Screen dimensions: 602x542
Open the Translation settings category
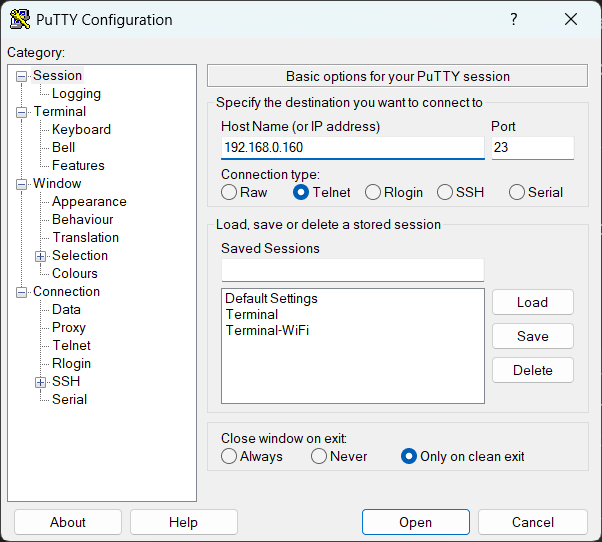click(x=86, y=238)
